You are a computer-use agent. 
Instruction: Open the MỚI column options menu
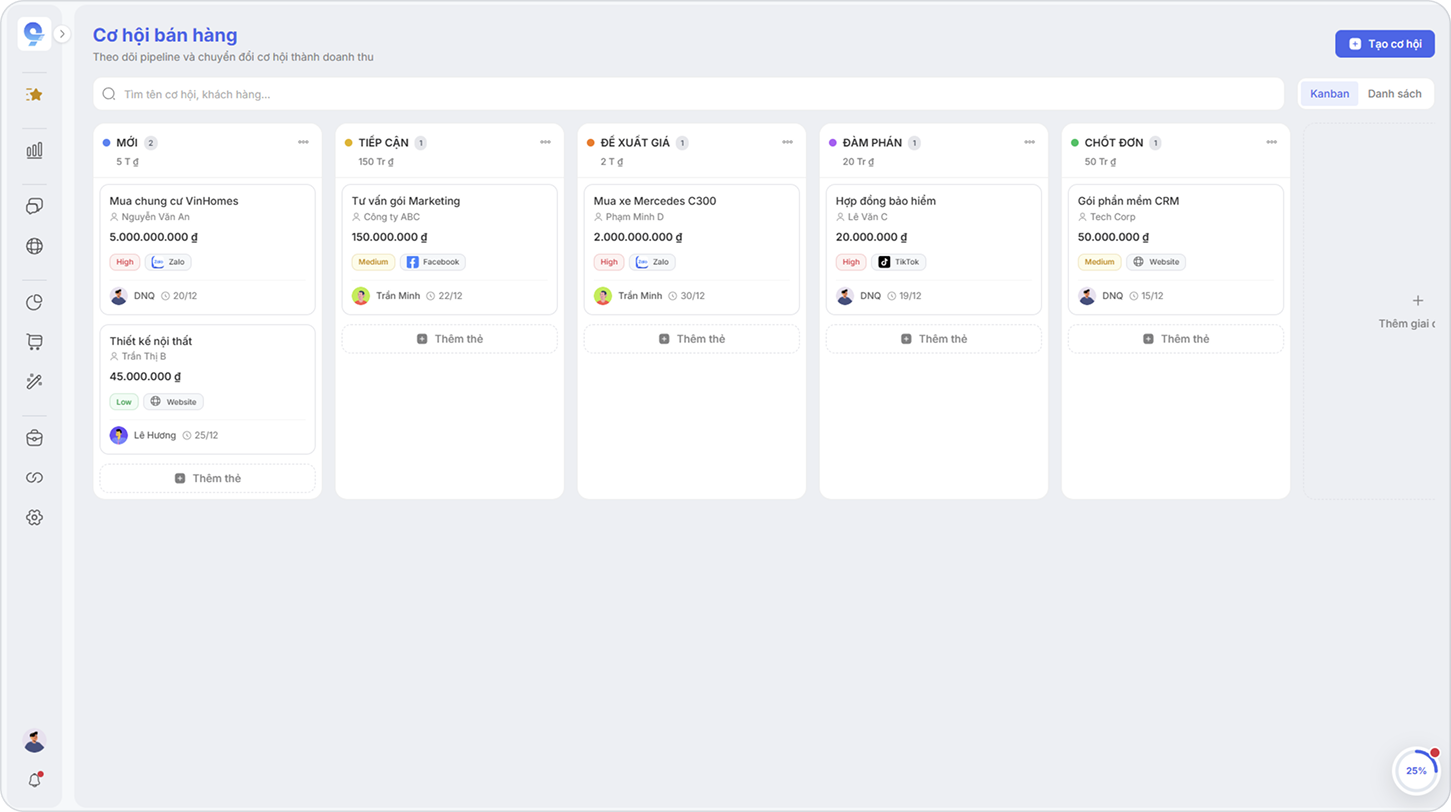[303, 143]
